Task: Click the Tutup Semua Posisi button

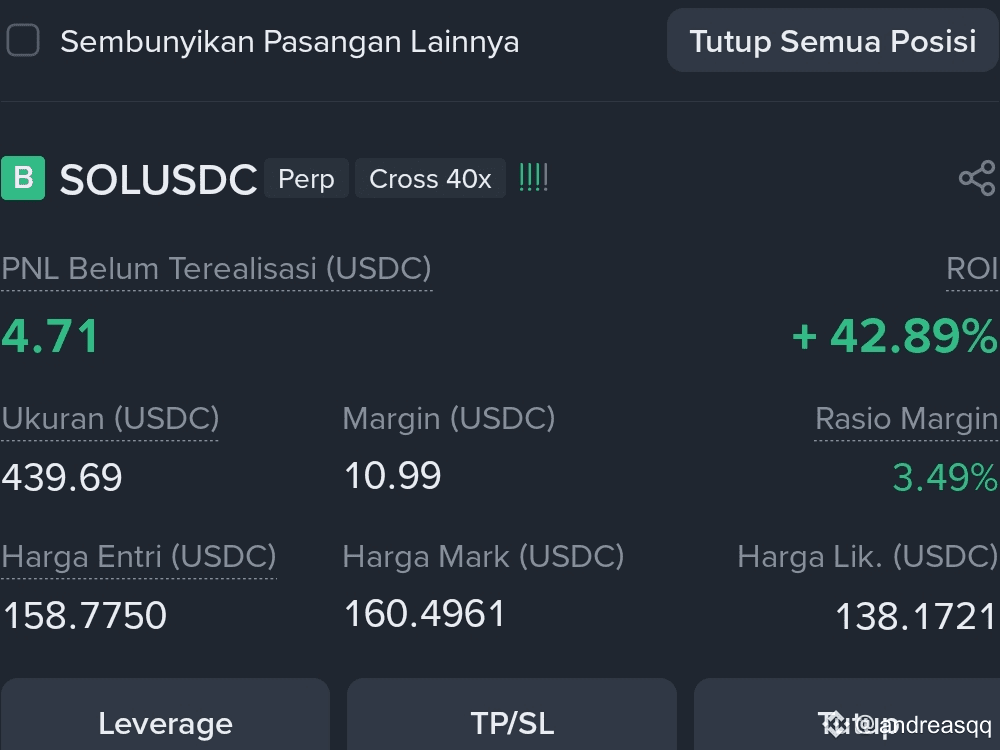Action: (833, 41)
